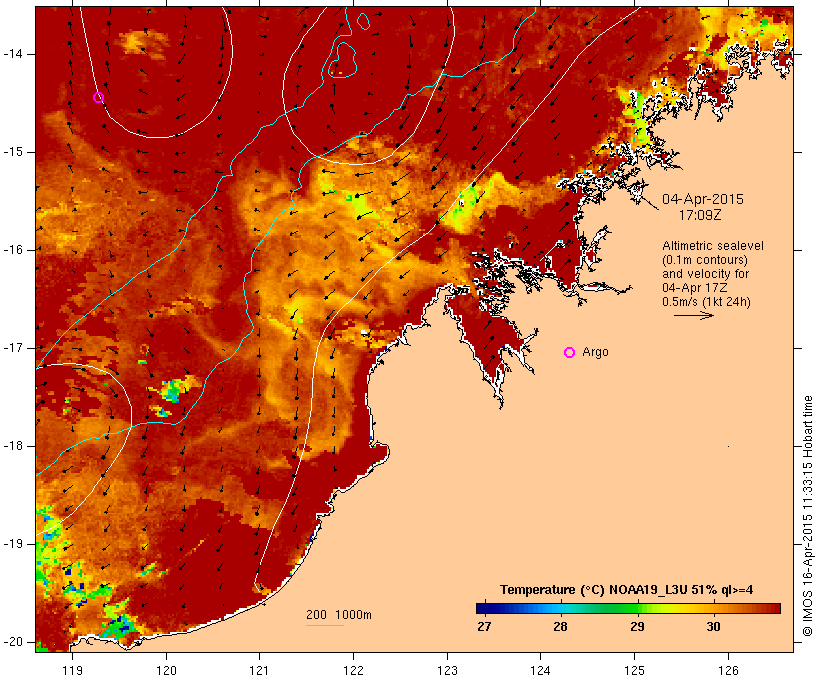
Task: Click the cyan 200m isobath legend line
Action: point(325,625)
